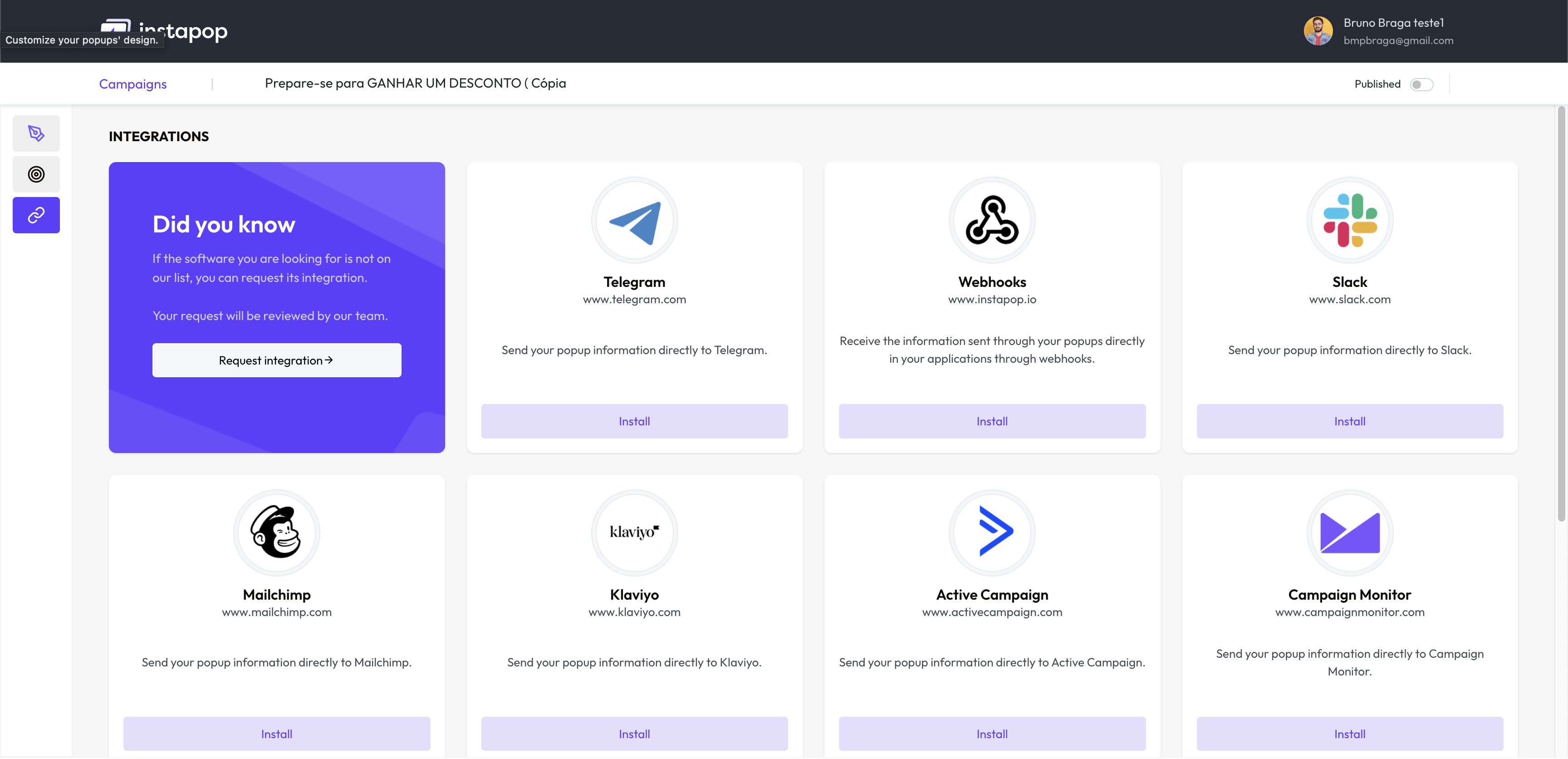
Task: Go back to Campaigns
Action: pos(132,84)
